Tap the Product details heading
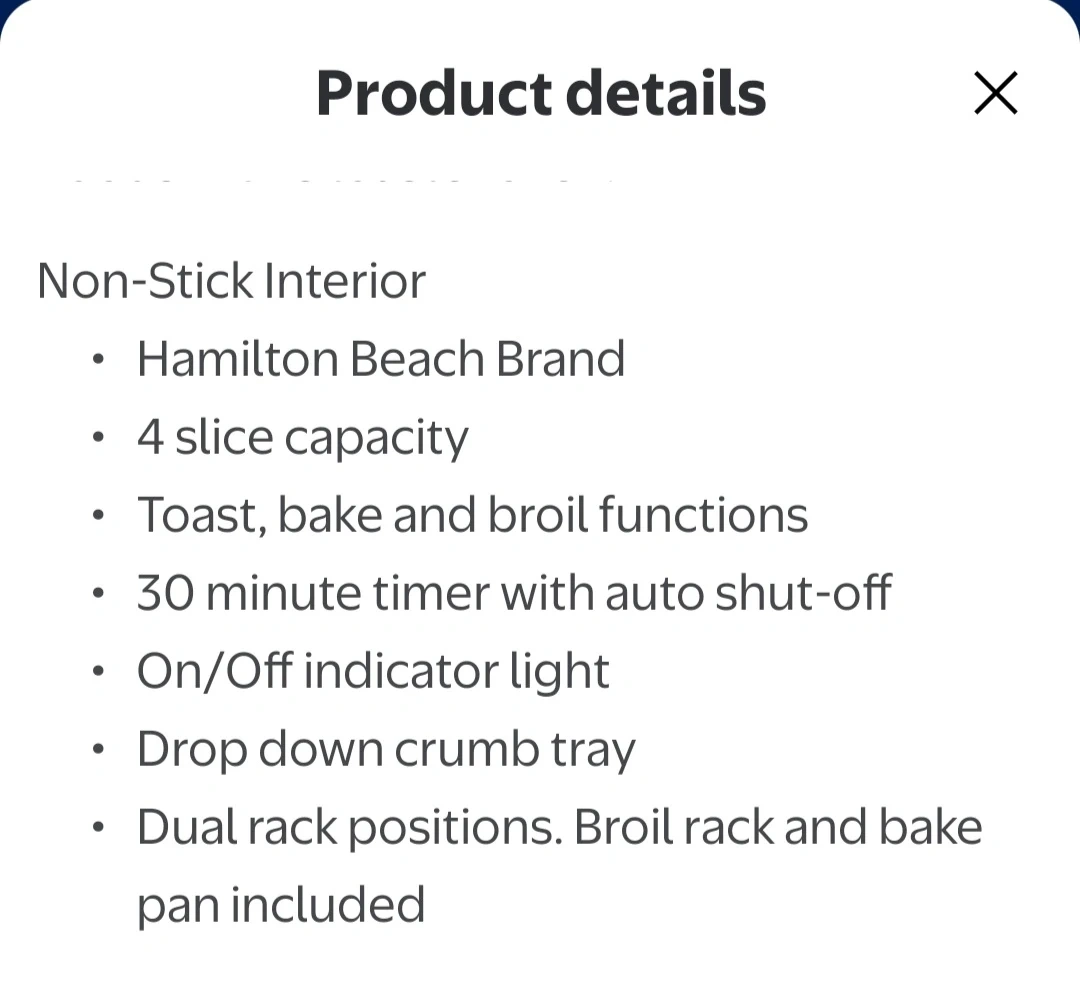This screenshot has width=1080, height=1005. (541, 94)
